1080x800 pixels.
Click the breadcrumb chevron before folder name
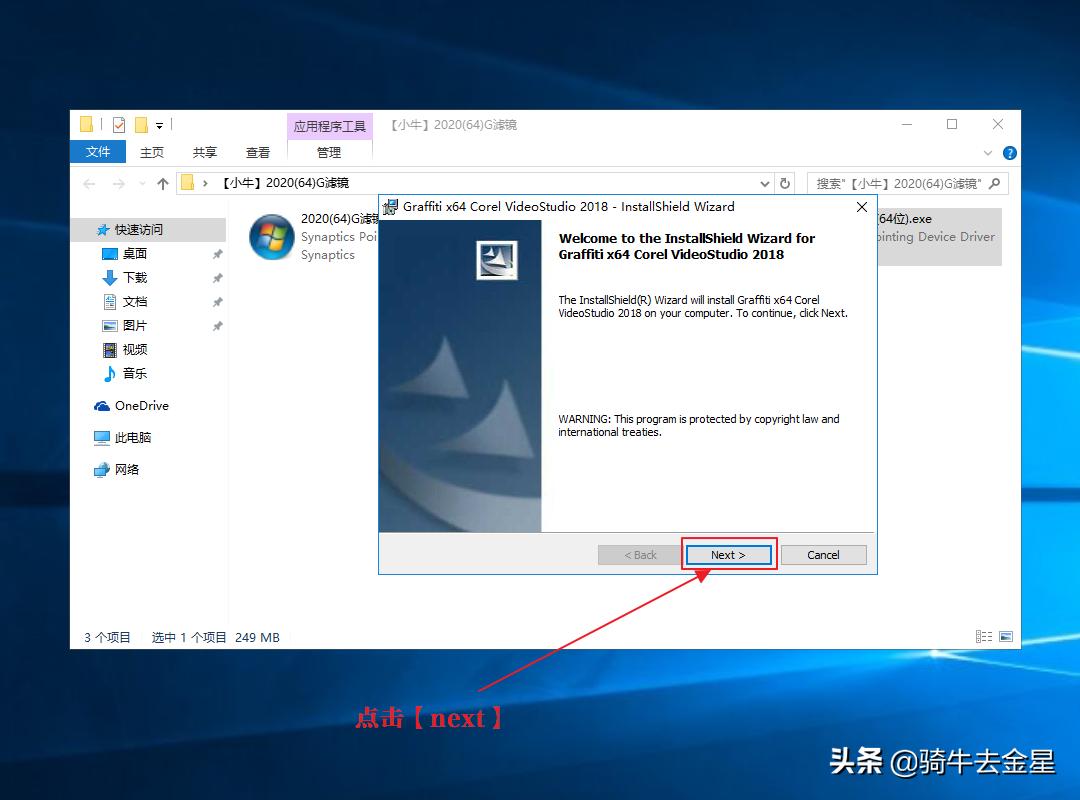[205, 183]
